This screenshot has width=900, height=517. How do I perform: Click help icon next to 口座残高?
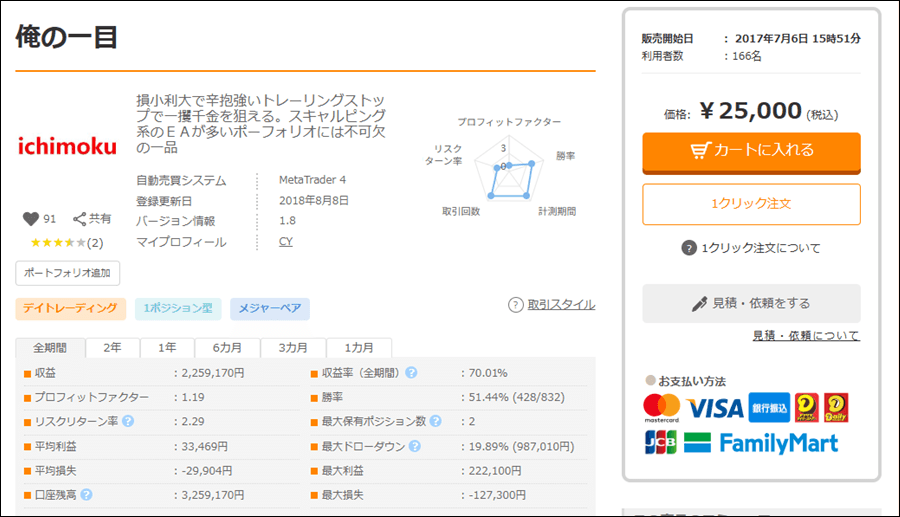87,494
